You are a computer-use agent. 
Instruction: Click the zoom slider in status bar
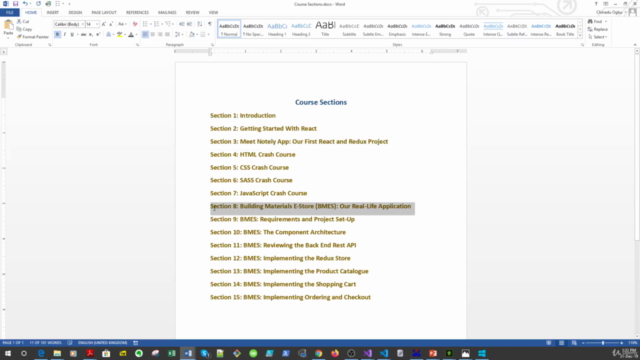coord(603,343)
